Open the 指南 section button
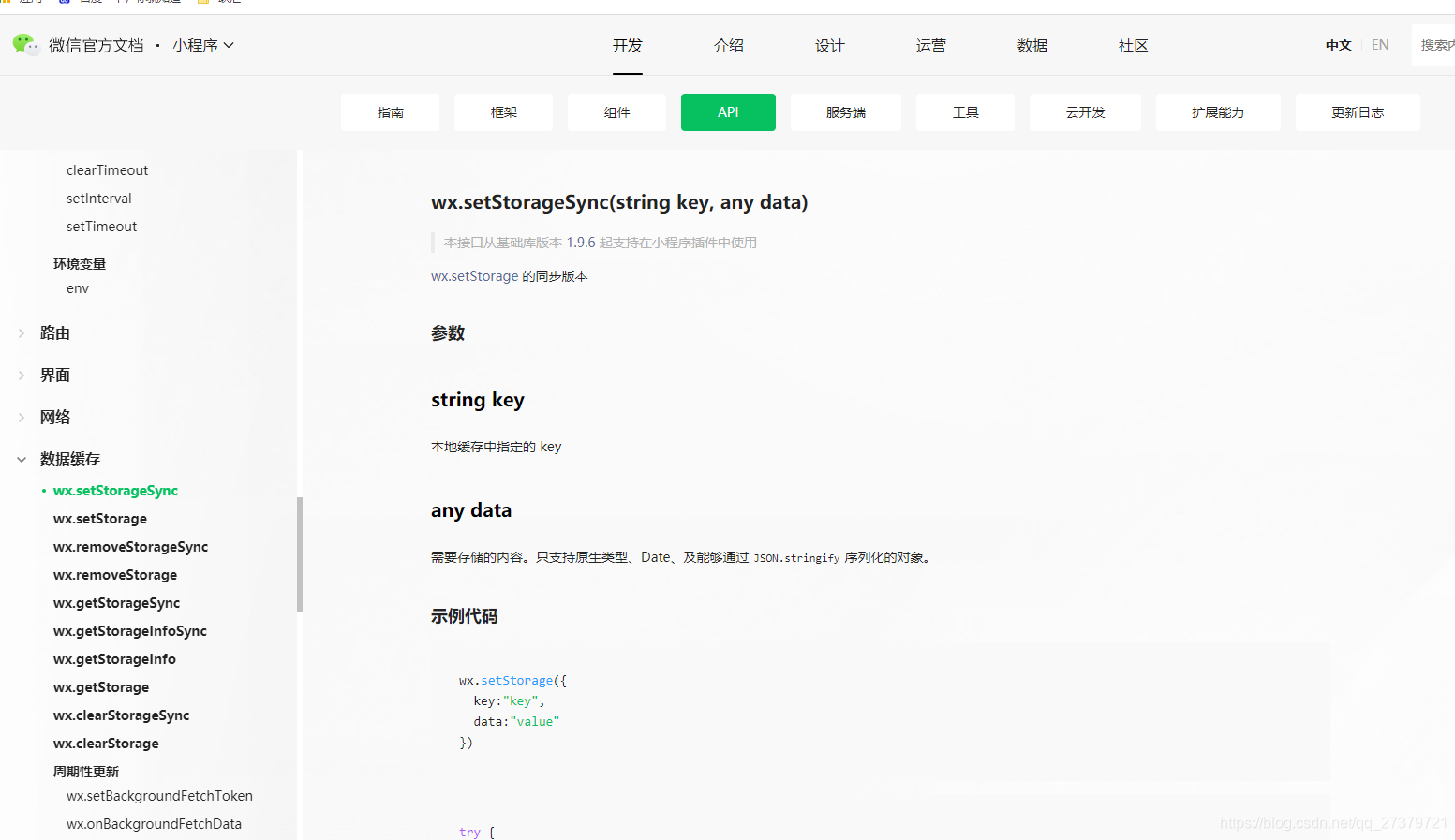 (391, 112)
